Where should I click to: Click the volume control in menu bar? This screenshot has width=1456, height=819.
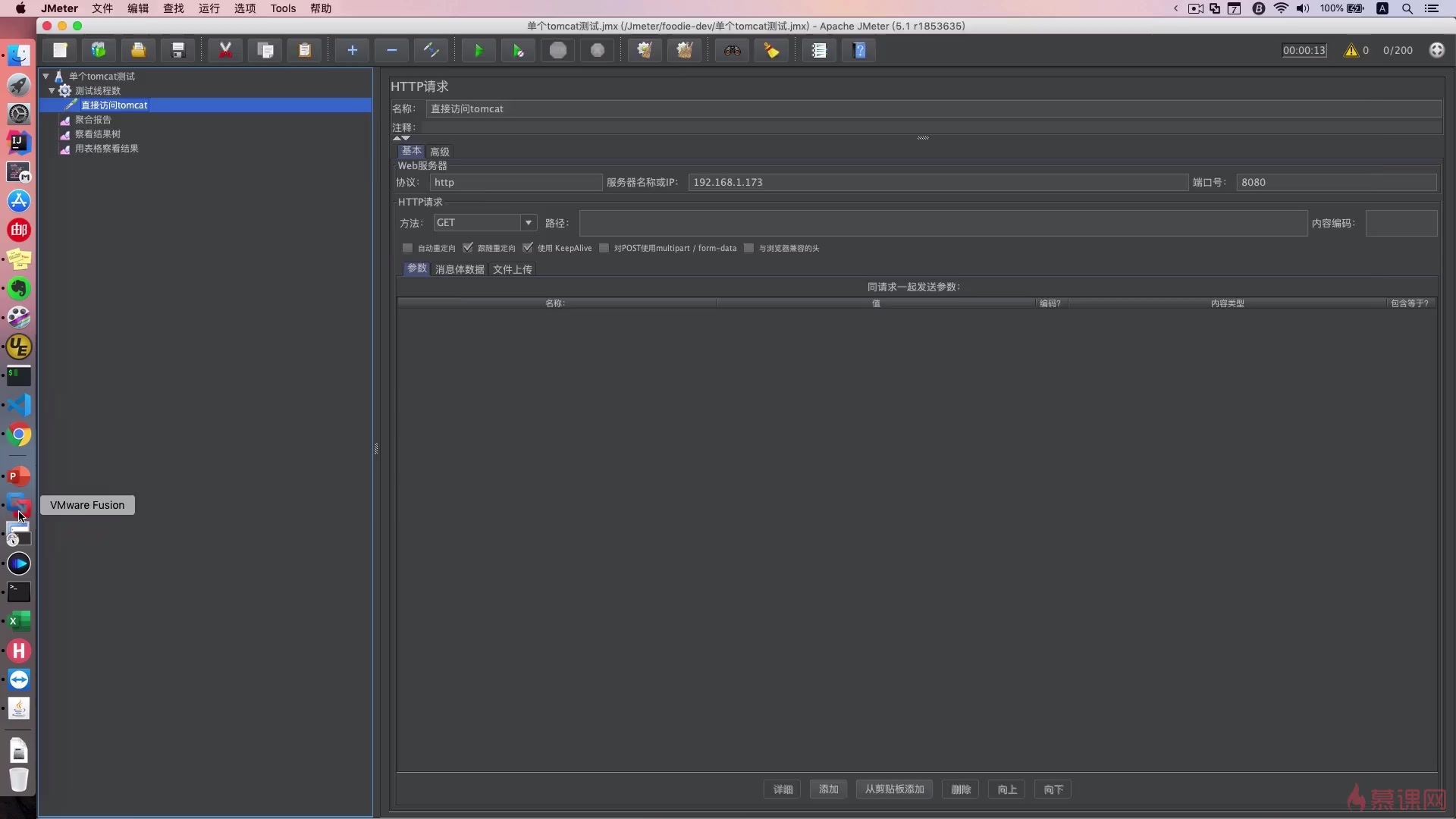point(1303,8)
